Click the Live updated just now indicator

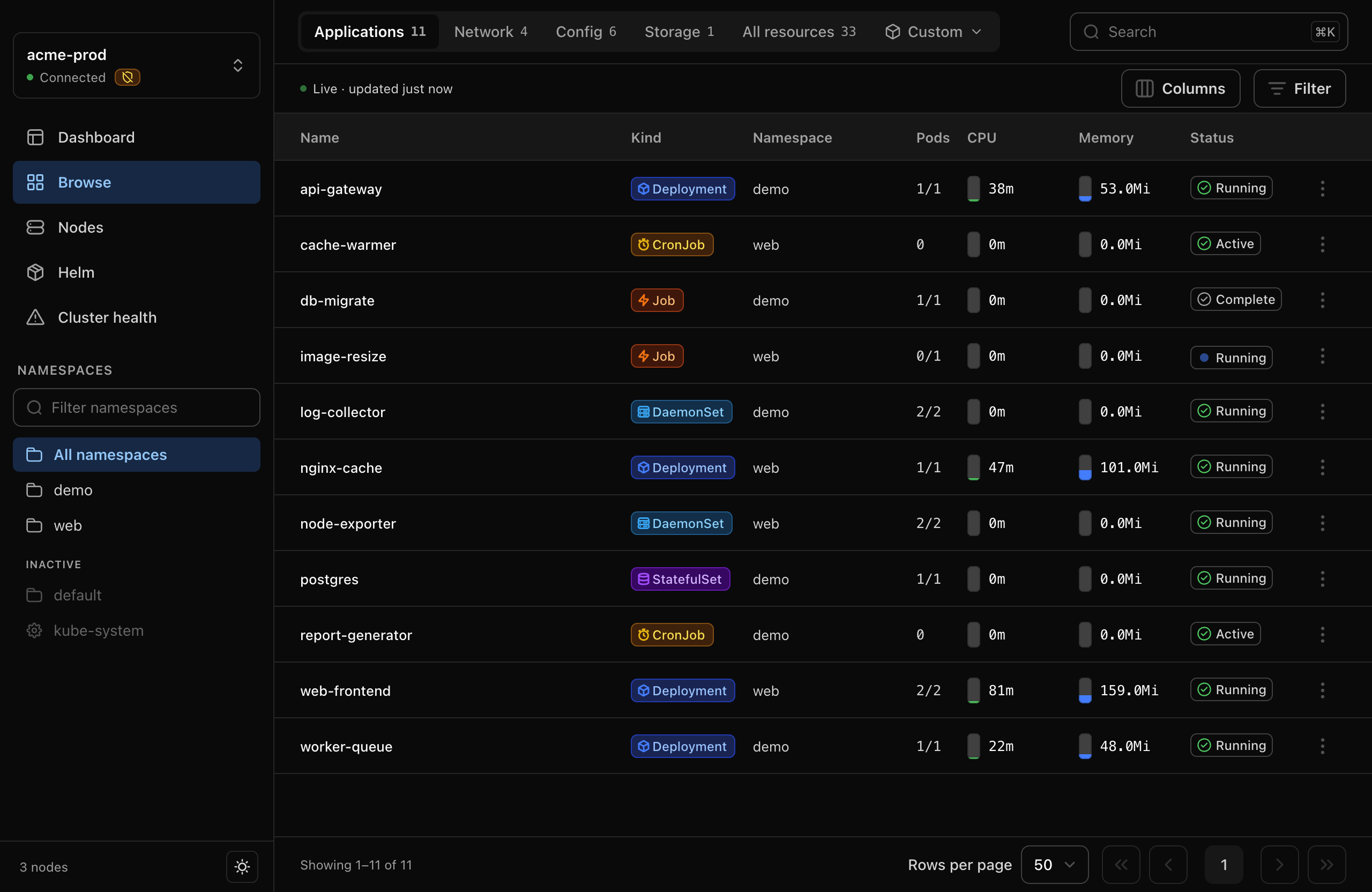[376, 89]
